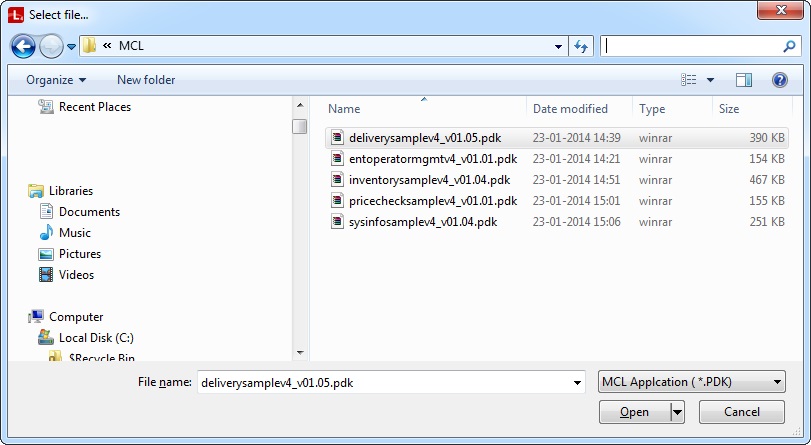
Task: Click the change view icon
Action: (689, 80)
